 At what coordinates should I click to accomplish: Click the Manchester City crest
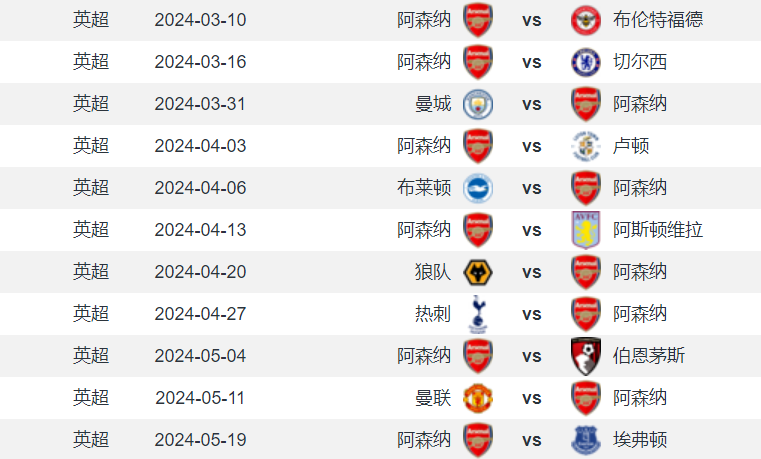tap(478, 104)
